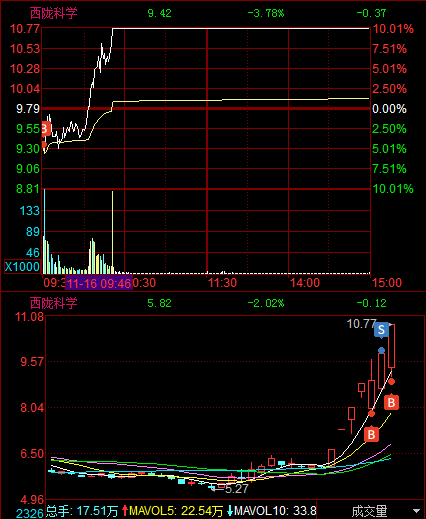Viewport: 426px width, 519px height.
Task: Click the 10.28 price axis label
Action: click(25, 69)
